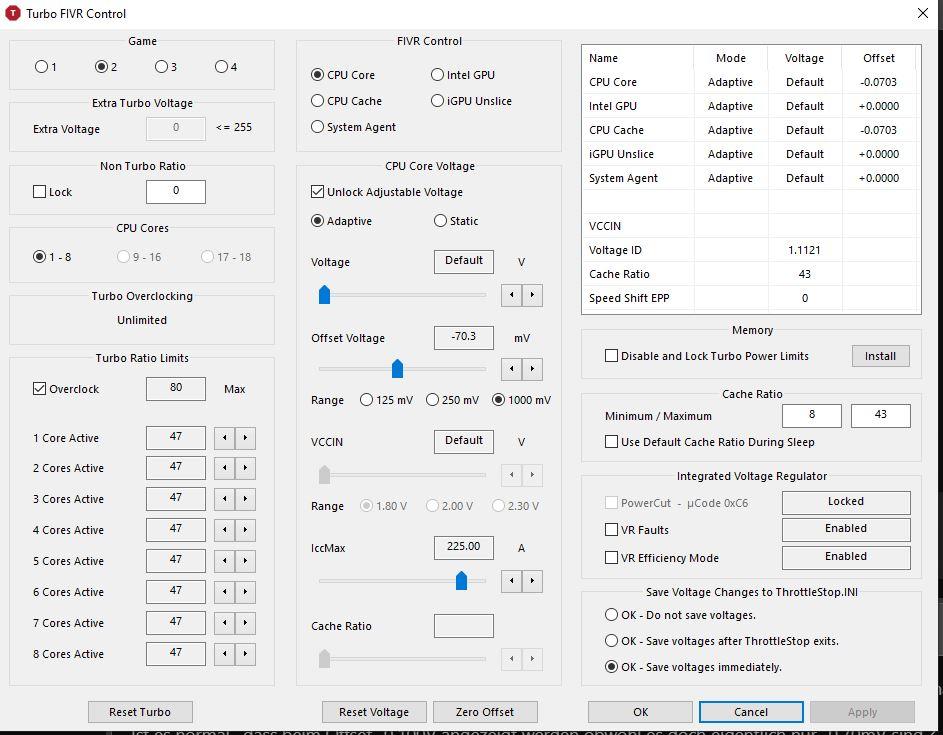Click the Cache Ratio Minimum field showing 8
This screenshot has height=735, width=943.
point(812,416)
